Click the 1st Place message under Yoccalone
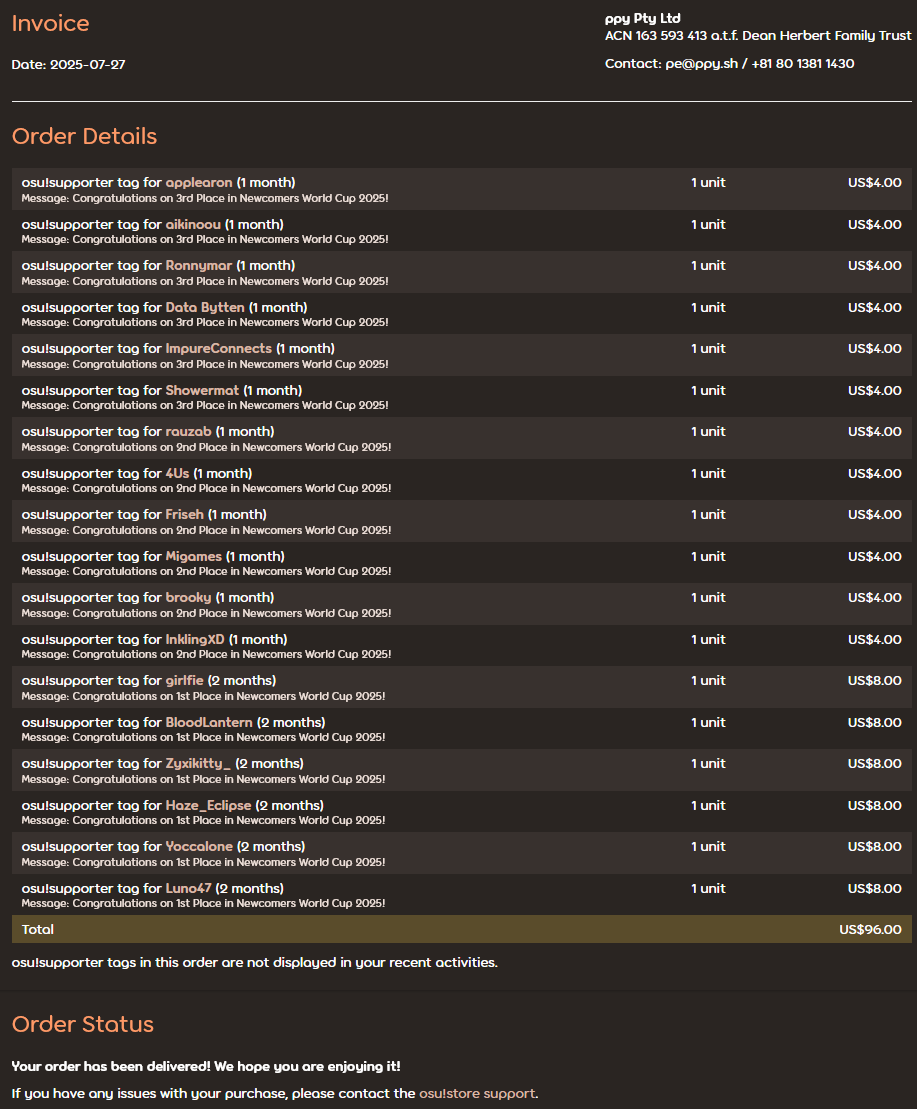Viewport: 917px width, 1109px height. pos(204,862)
